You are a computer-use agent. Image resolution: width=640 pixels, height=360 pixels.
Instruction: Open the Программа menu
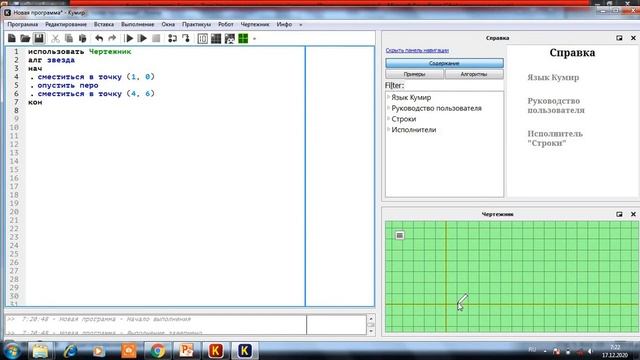click(x=23, y=24)
